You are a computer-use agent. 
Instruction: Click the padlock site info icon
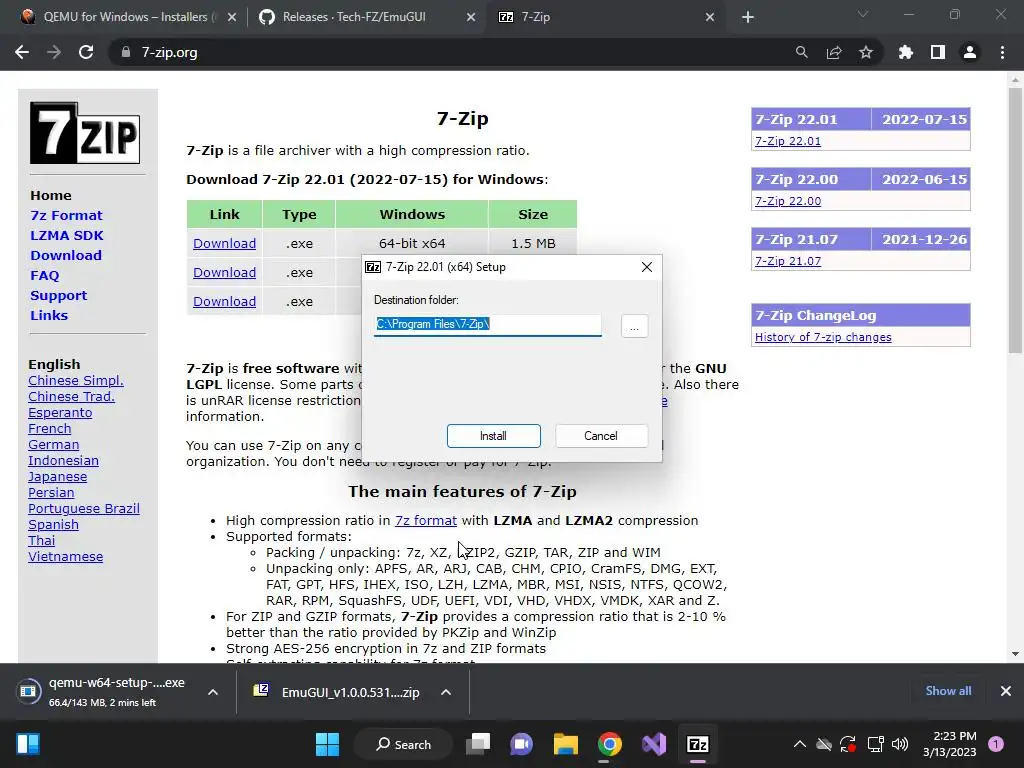pyautogui.click(x=125, y=52)
